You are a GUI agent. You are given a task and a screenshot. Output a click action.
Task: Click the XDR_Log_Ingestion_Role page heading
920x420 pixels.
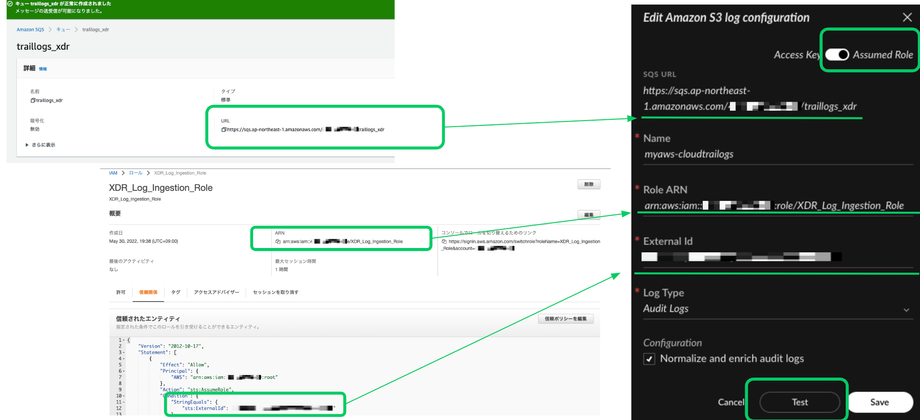[x=161, y=188]
